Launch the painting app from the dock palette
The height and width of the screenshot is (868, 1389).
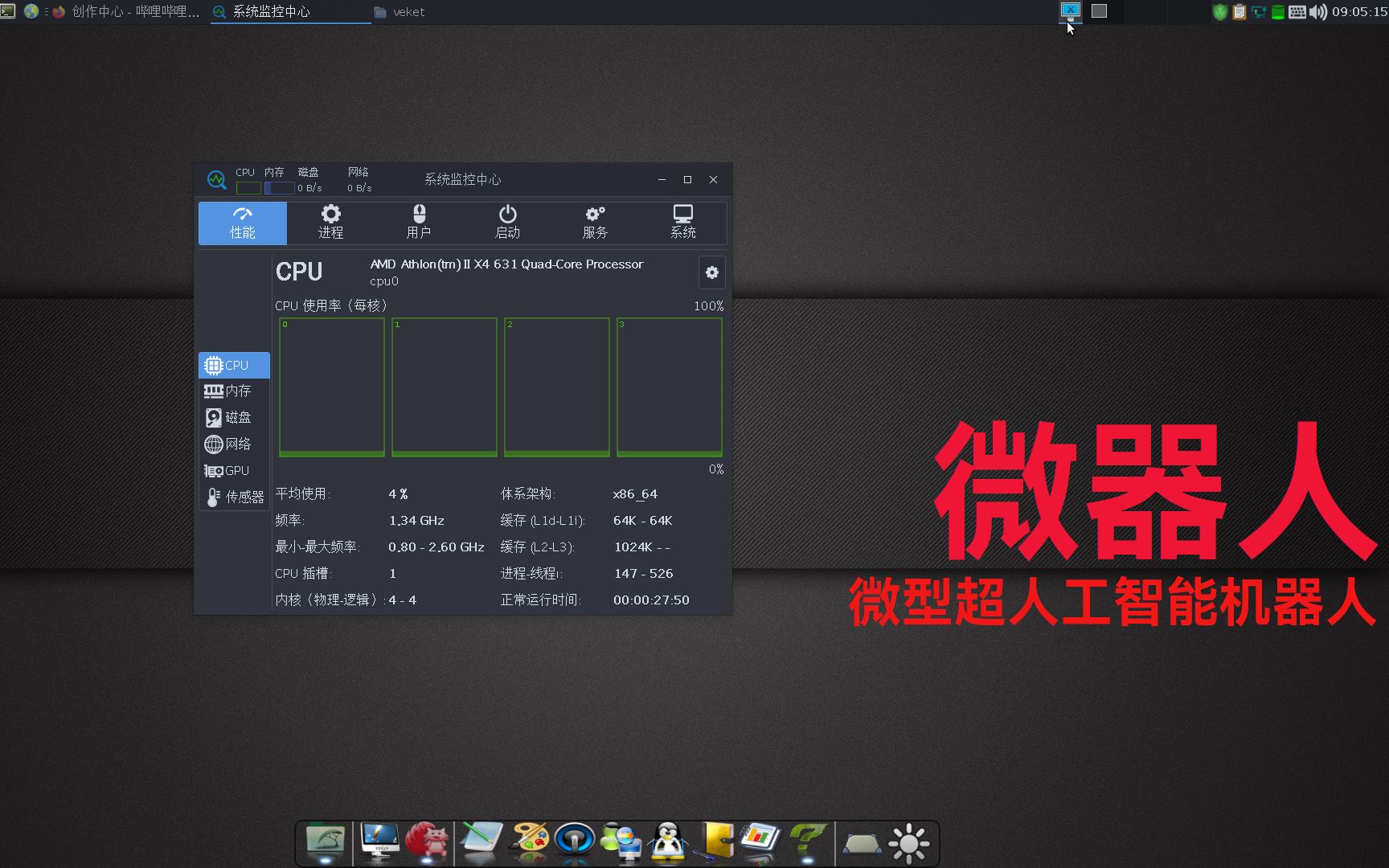[x=530, y=842]
